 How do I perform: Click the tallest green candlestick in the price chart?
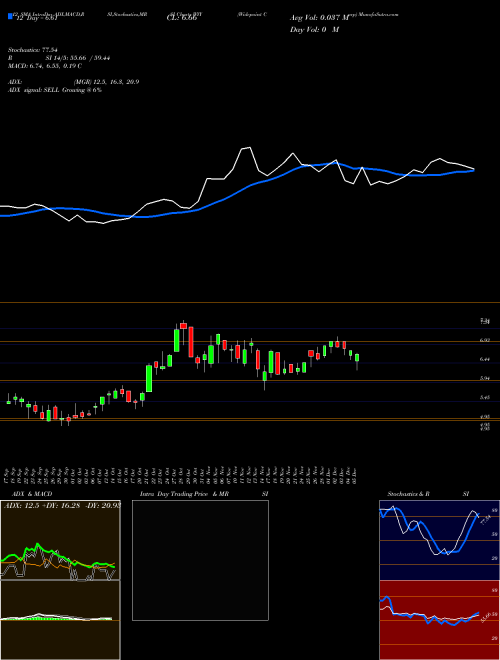[149, 378]
